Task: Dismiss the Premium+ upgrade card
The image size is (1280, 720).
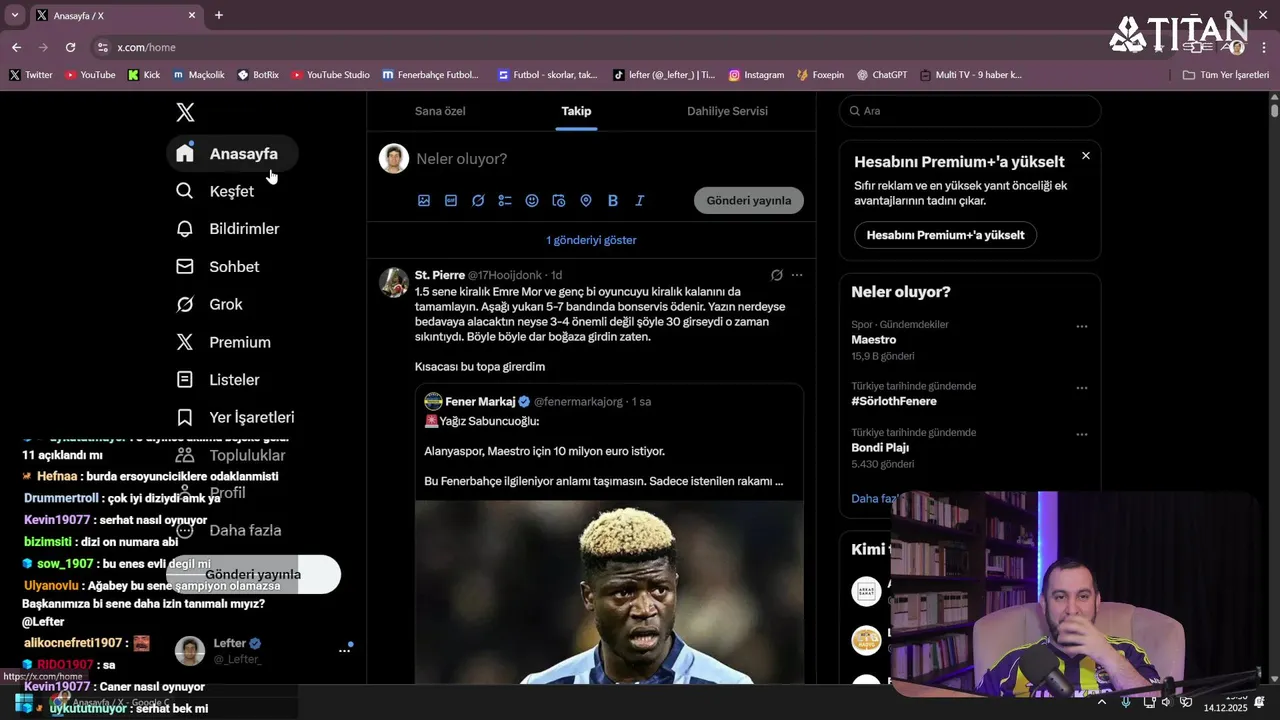Action: pos(1086,156)
